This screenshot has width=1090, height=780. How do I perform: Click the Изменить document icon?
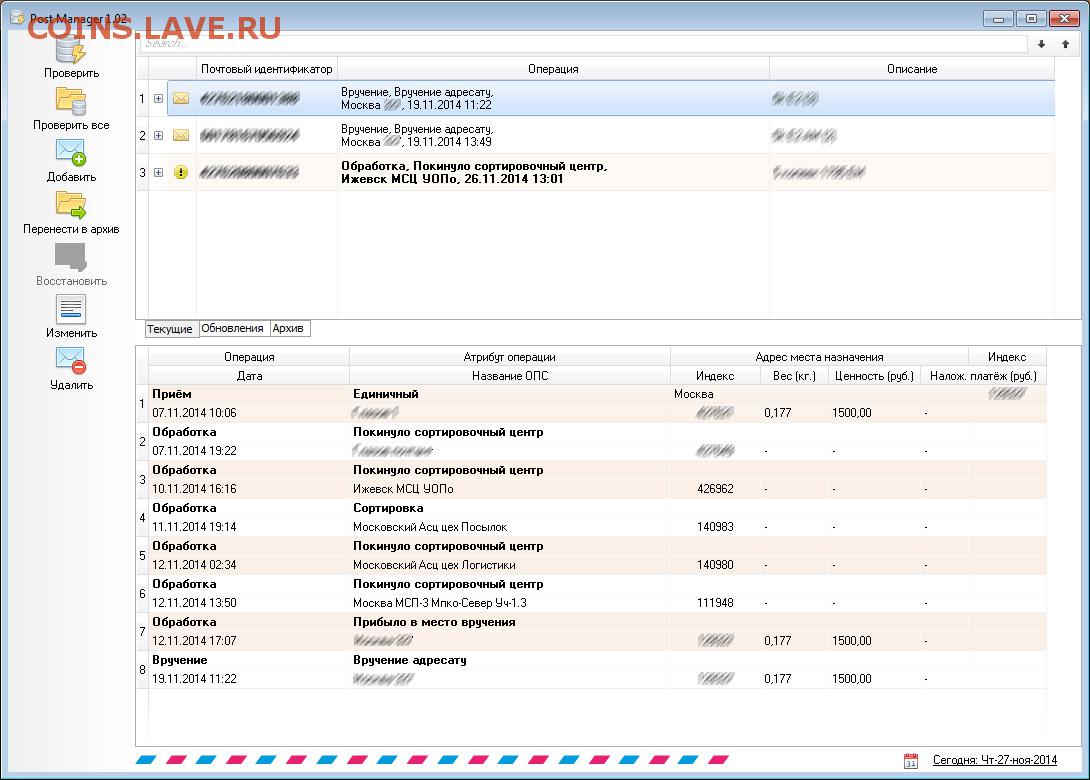point(71,309)
